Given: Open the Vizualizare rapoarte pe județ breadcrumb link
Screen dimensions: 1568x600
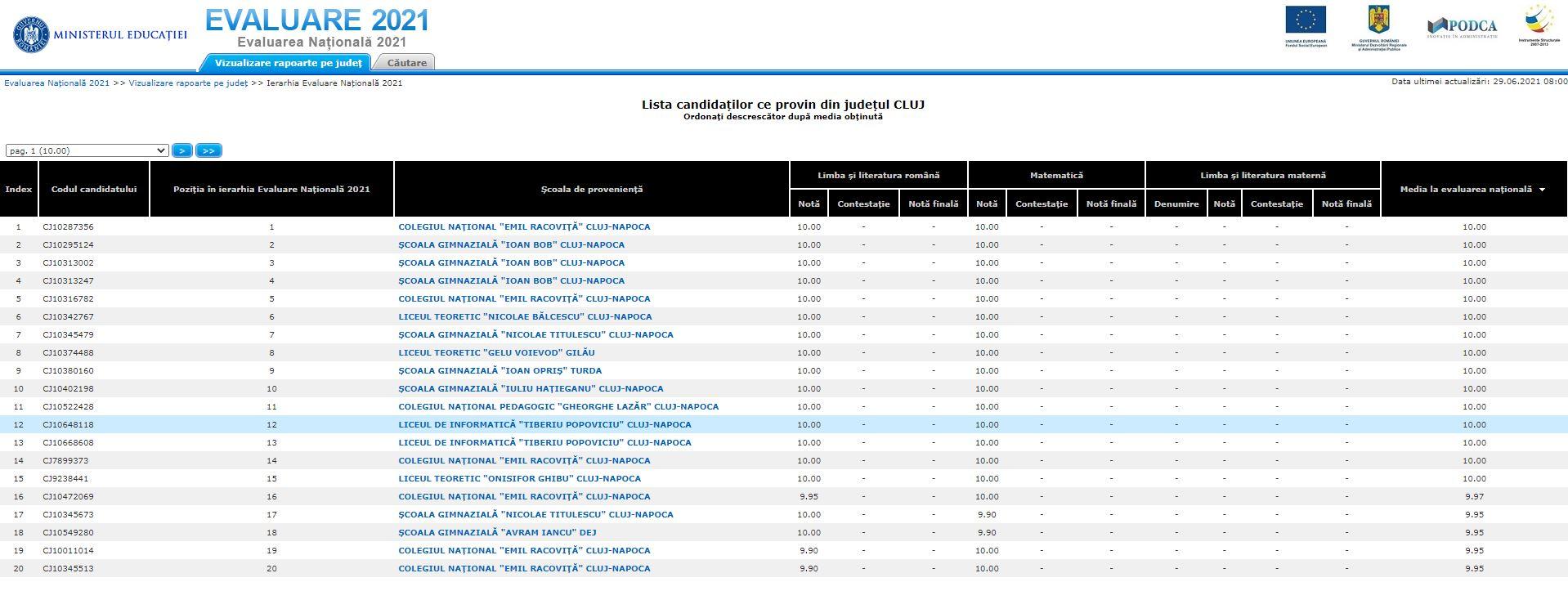Looking at the screenshot, I should click(188, 83).
